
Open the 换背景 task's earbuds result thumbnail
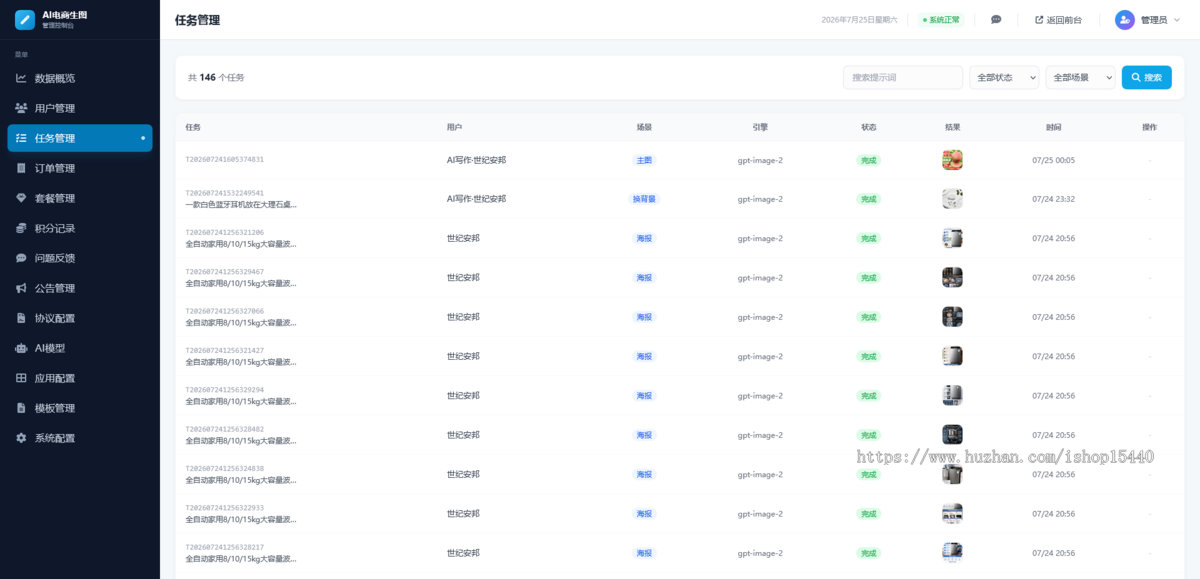[x=952, y=199]
